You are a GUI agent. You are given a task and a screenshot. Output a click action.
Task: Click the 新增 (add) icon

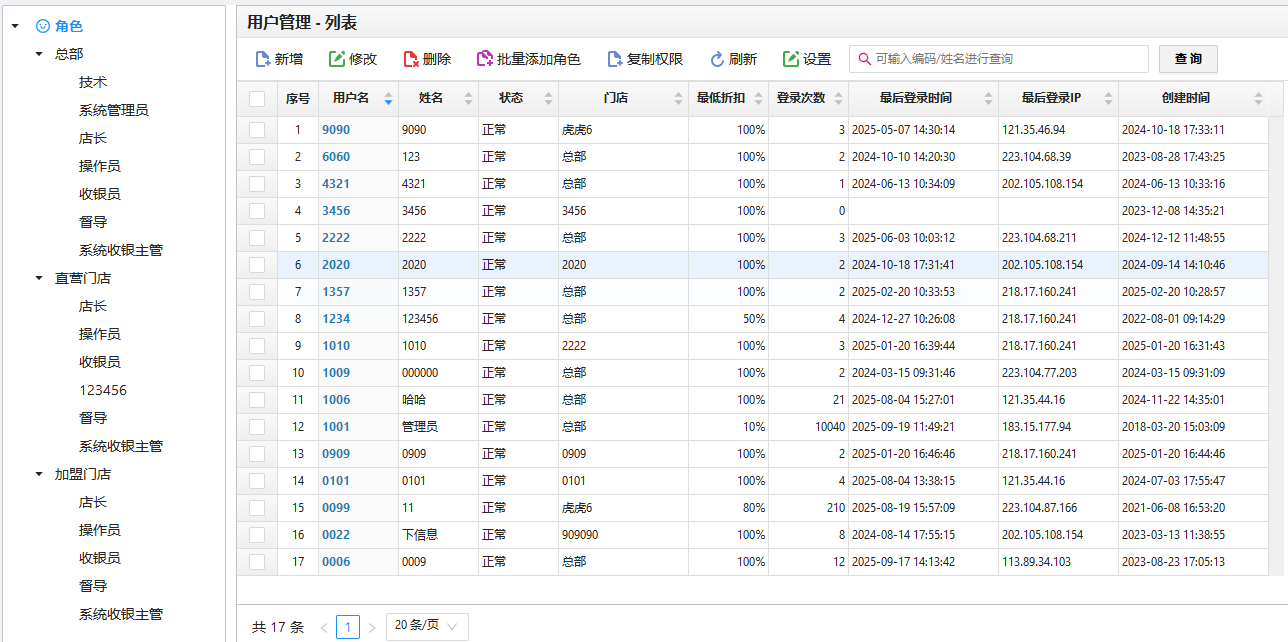[x=263, y=59]
